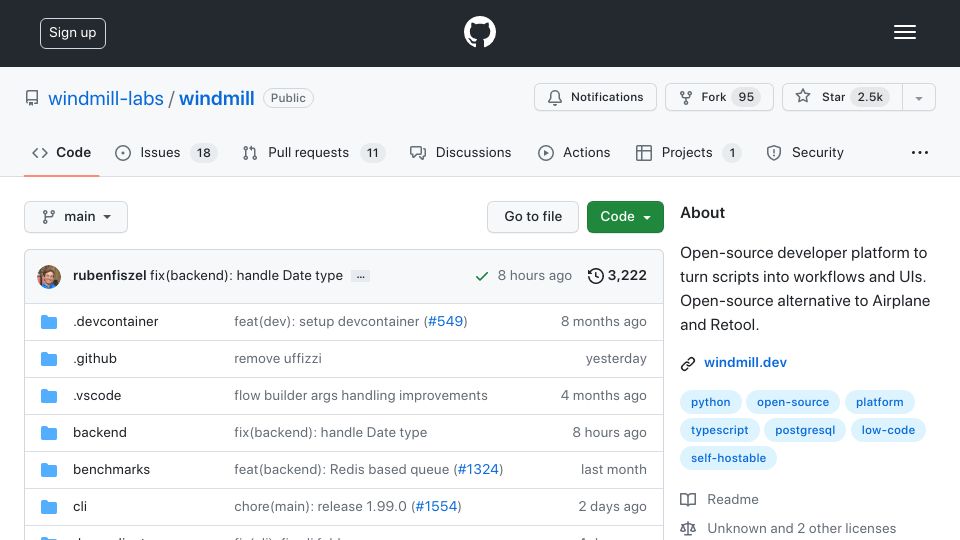Visit the windmill.dev website link
Viewport: 960px width, 540px height.
tap(745, 362)
